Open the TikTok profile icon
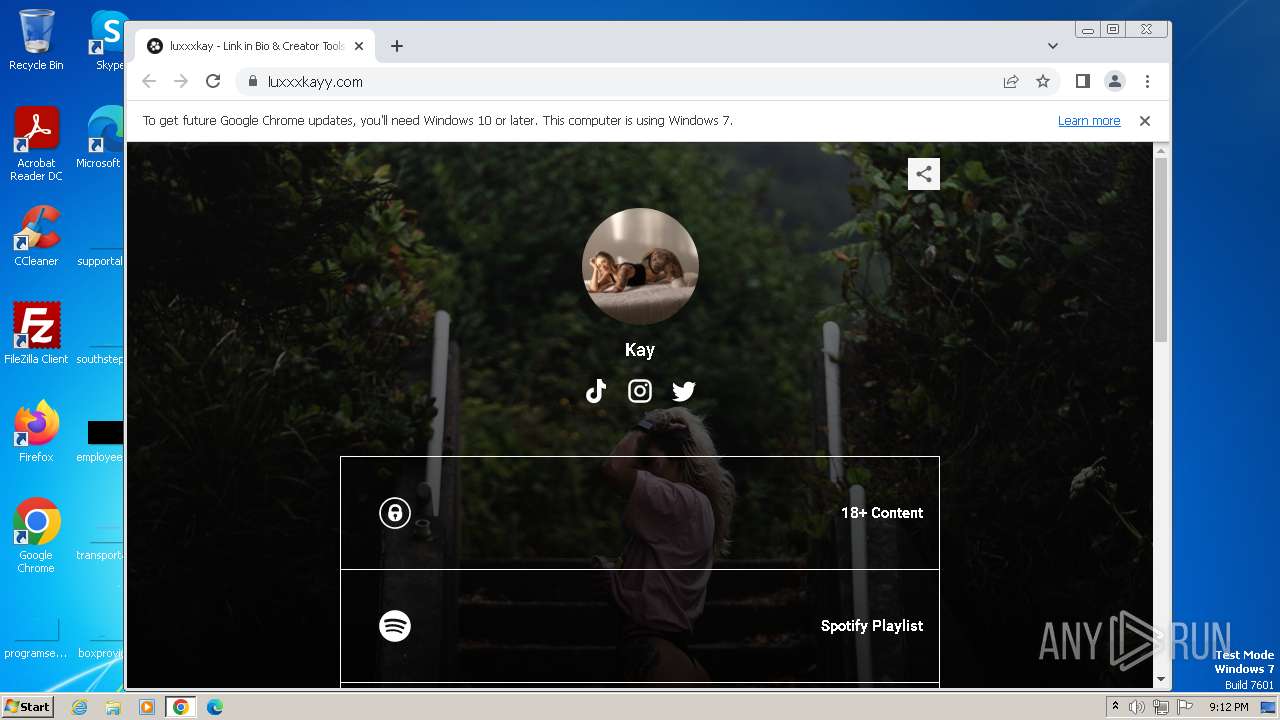The image size is (1280, 720). coord(596,391)
